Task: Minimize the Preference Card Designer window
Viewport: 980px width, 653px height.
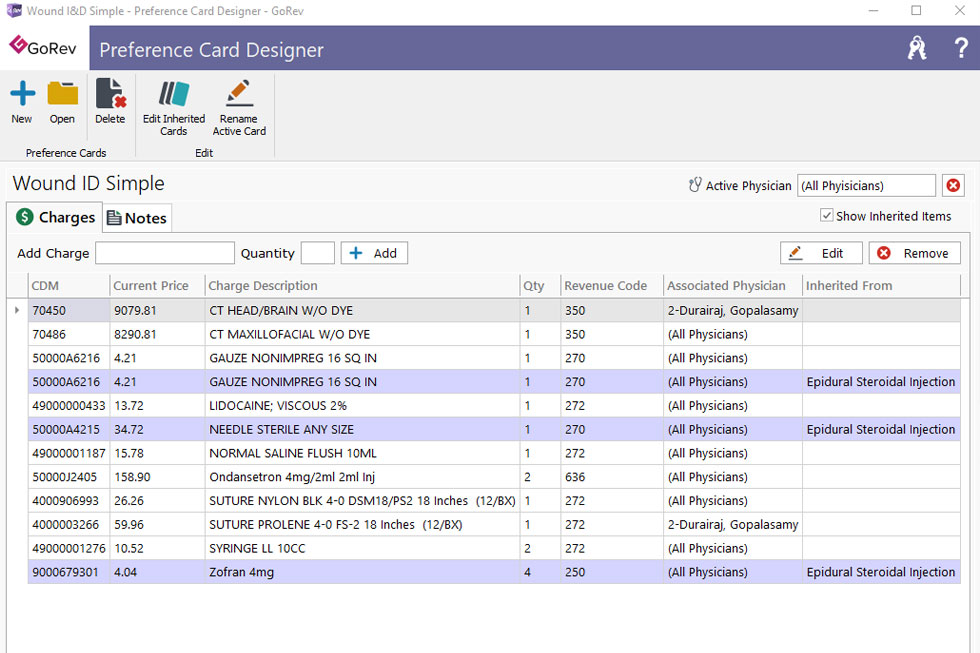Action: pyautogui.click(x=873, y=11)
